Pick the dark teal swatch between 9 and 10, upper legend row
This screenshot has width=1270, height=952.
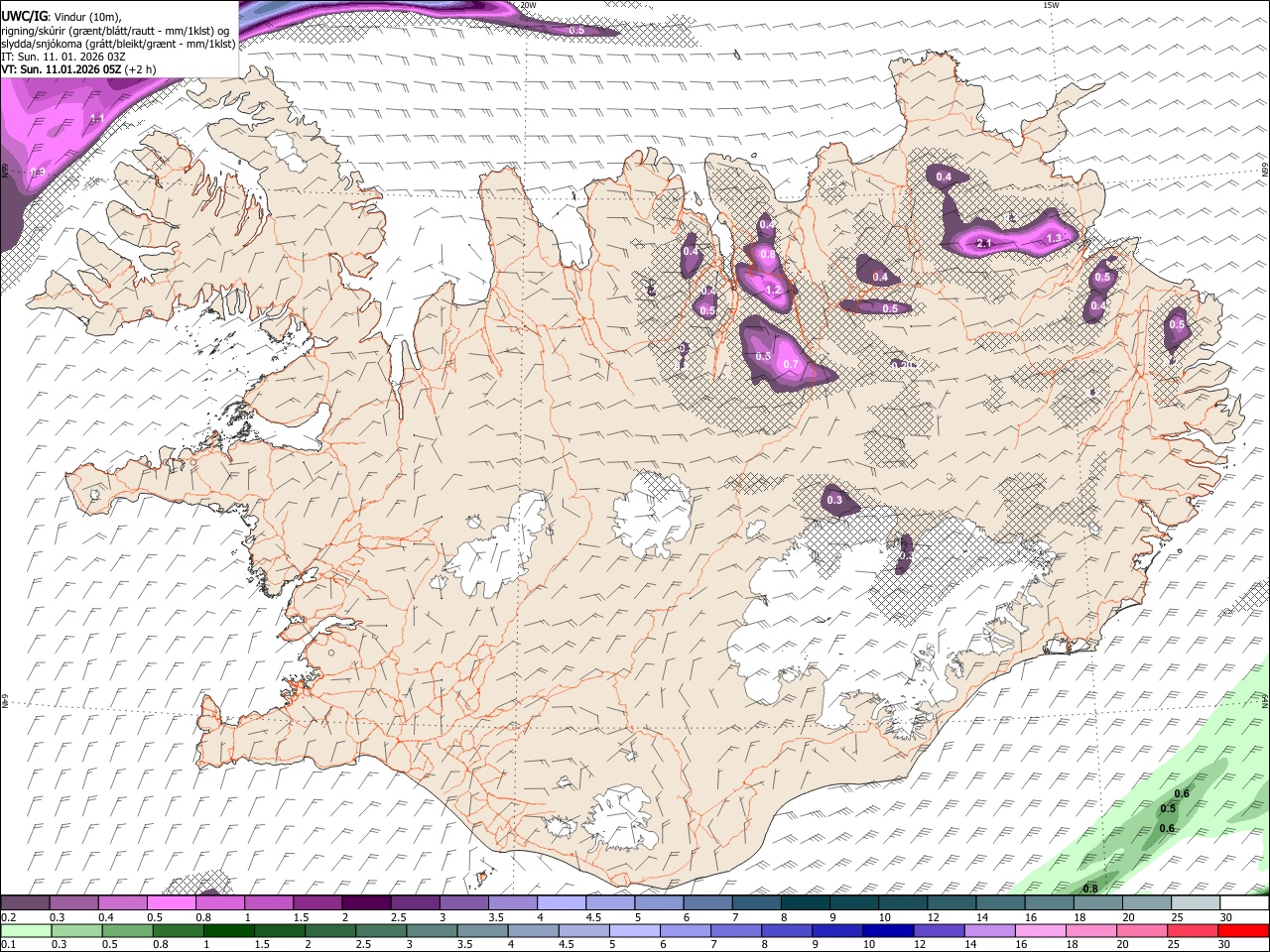[854, 902]
